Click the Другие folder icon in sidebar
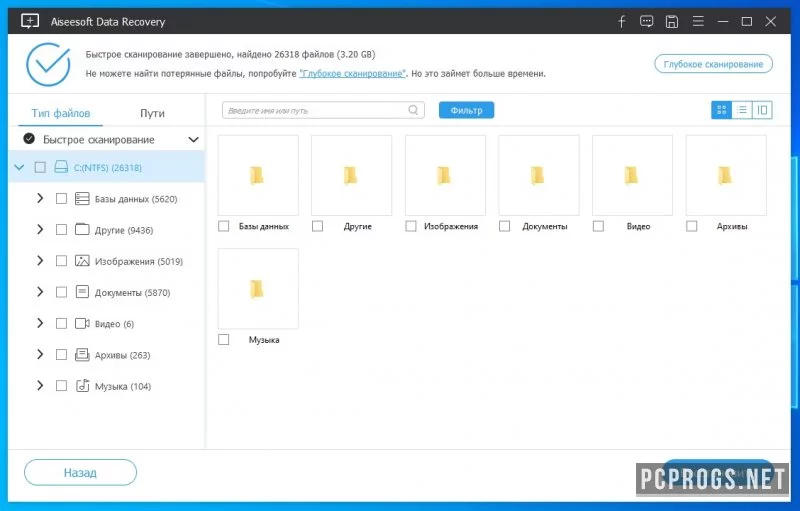The height and width of the screenshot is (511, 800). [x=82, y=229]
